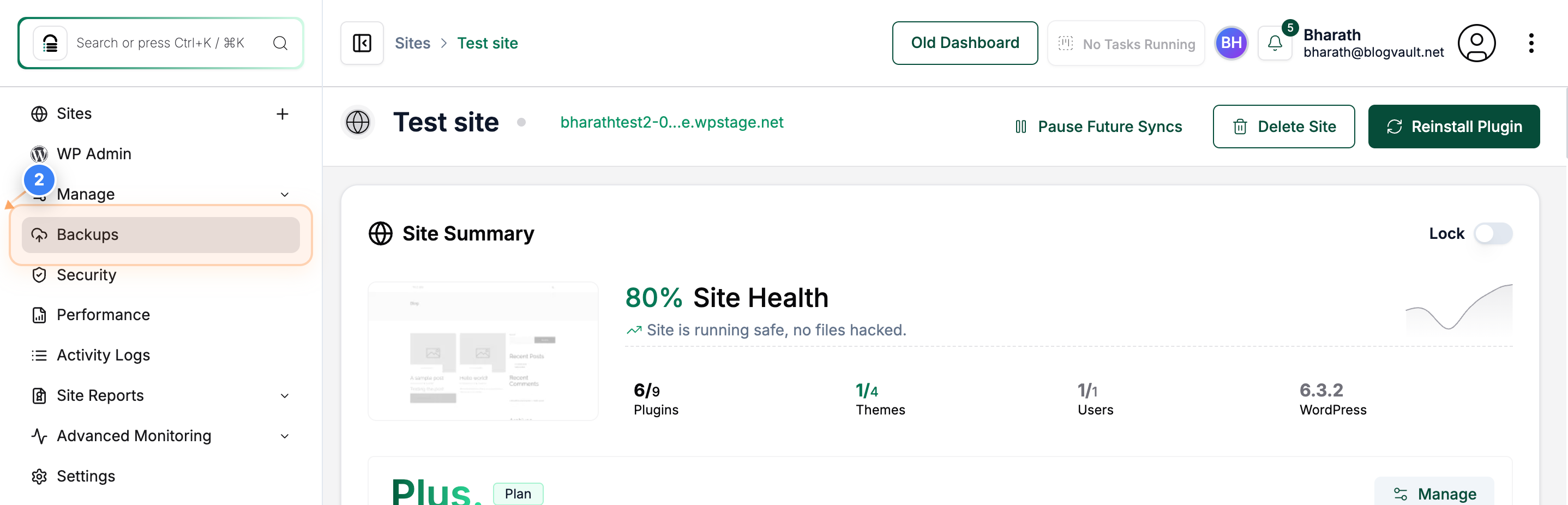This screenshot has height=505, width=1568.
Task: Toggle the site Lock switch
Action: (x=1493, y=233)
